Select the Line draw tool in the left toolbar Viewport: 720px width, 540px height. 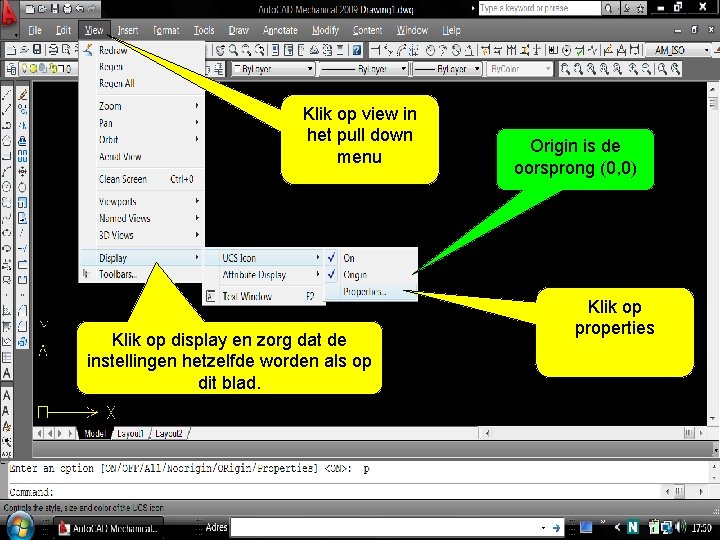(7, 95)
